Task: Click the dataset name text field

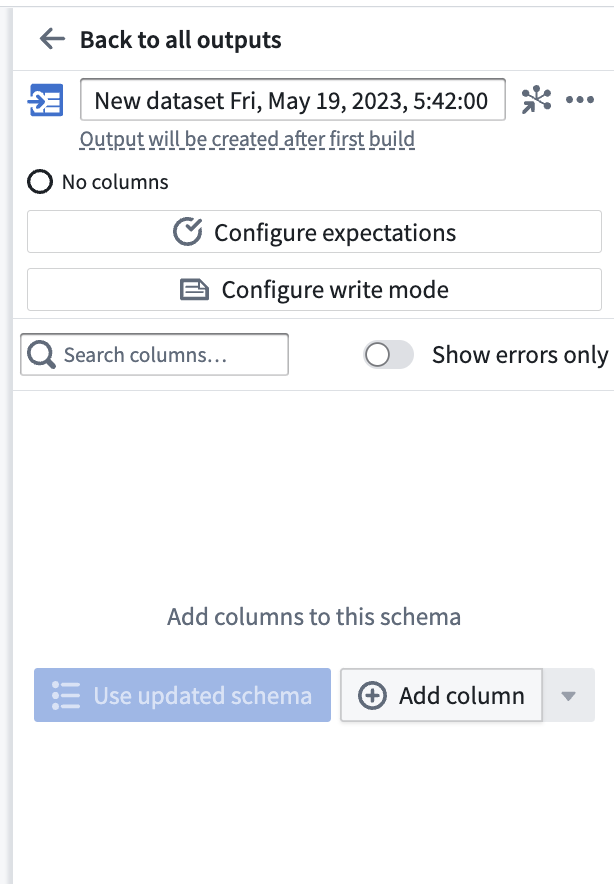Action: point(293,100)
